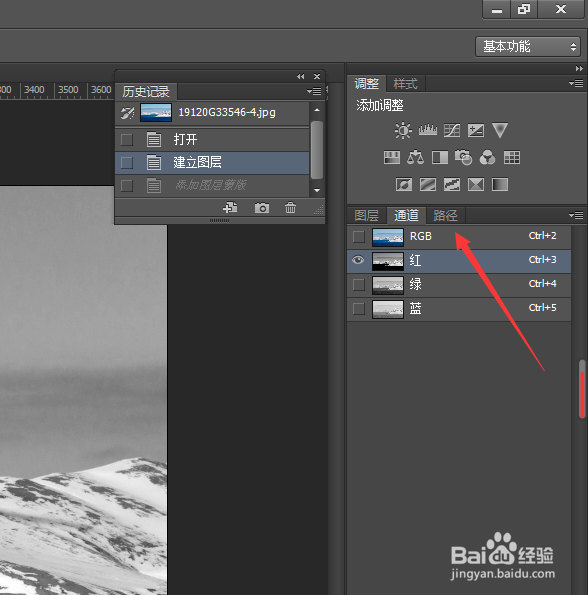
Task: Add a Posterize adjustment
Action: [x=428, y=185]
